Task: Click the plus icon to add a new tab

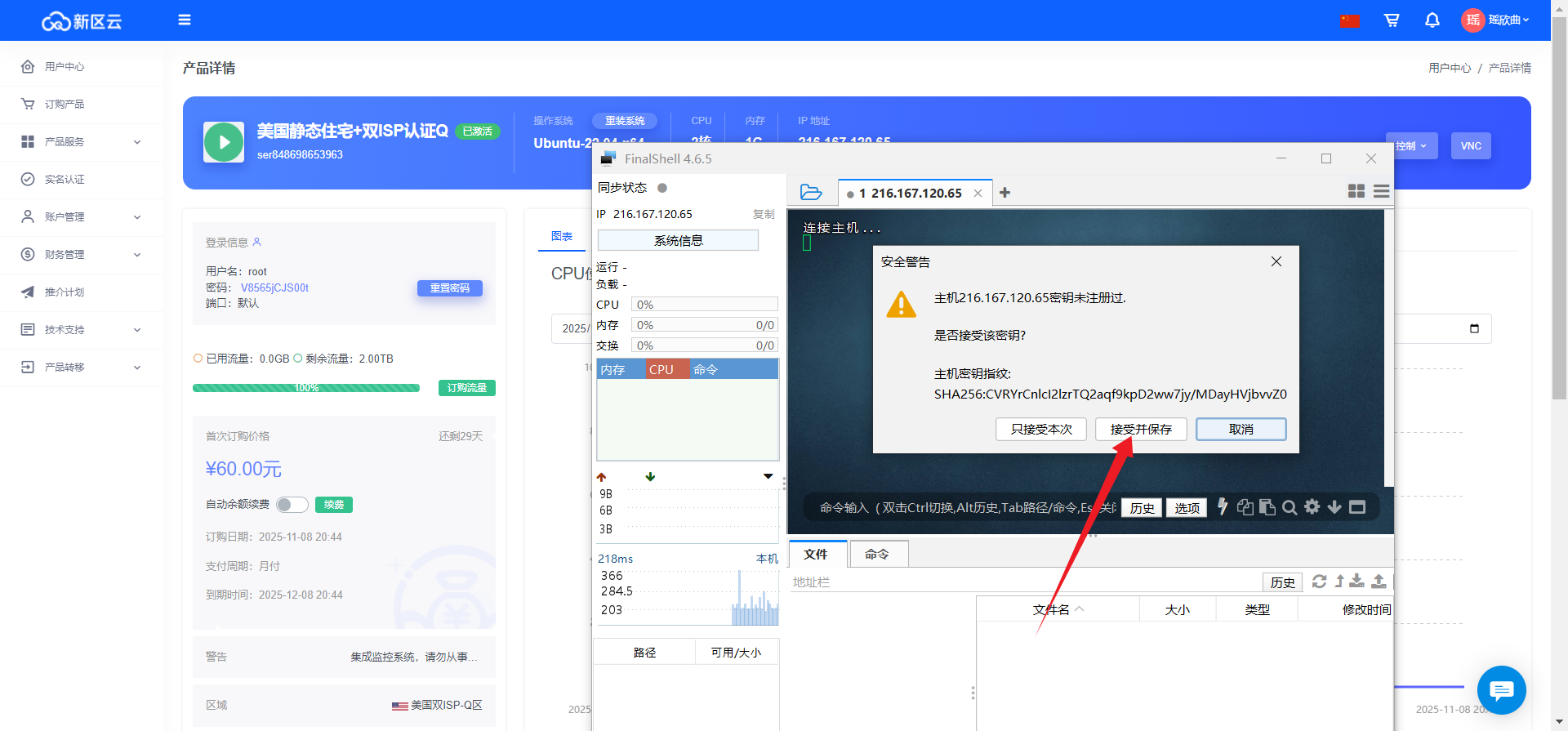Action: click(1004, 193)
